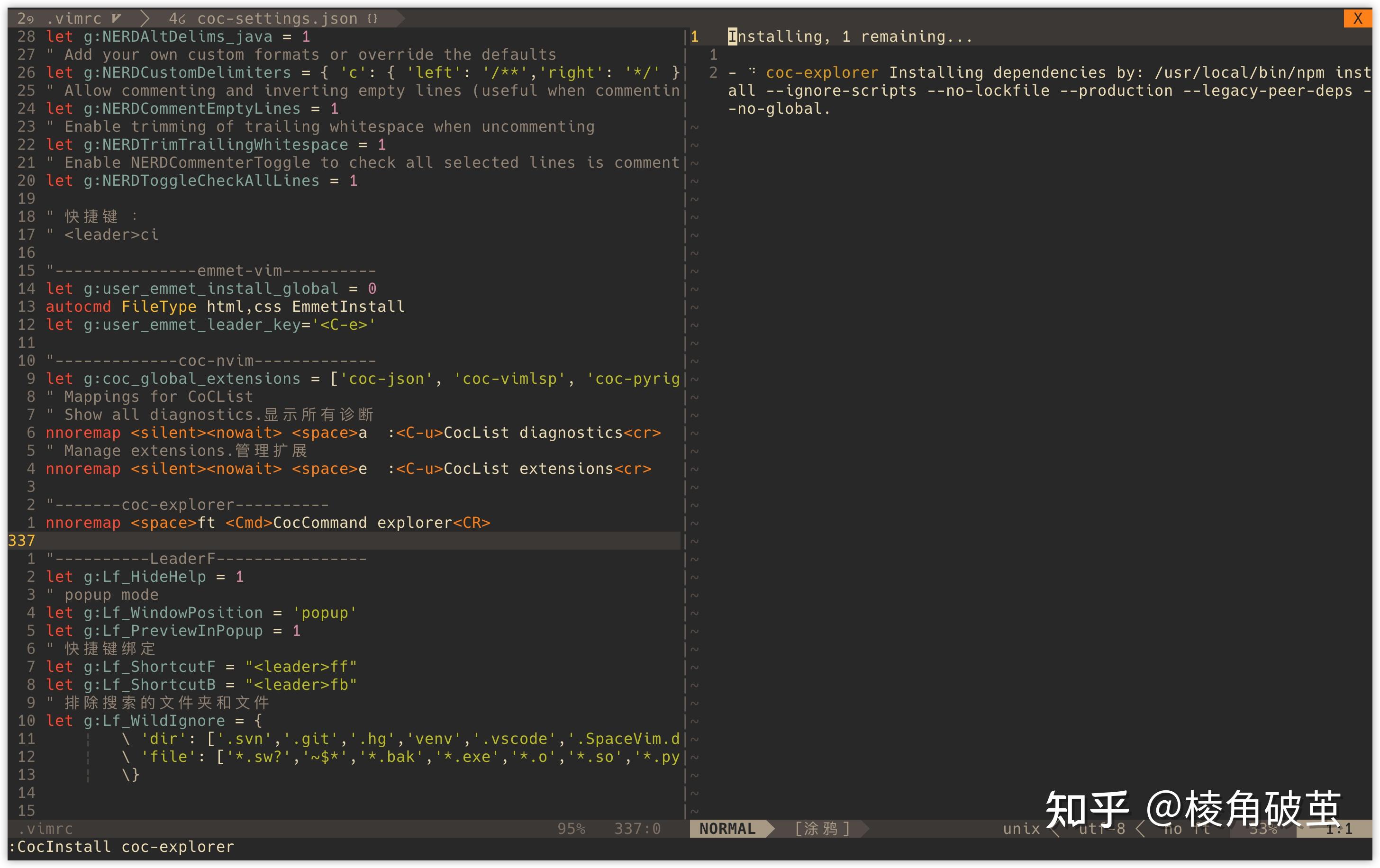Click the orange 'coc-explorer' name in install log
This screenshot has width=1380, height=868.
pos(822,73)
